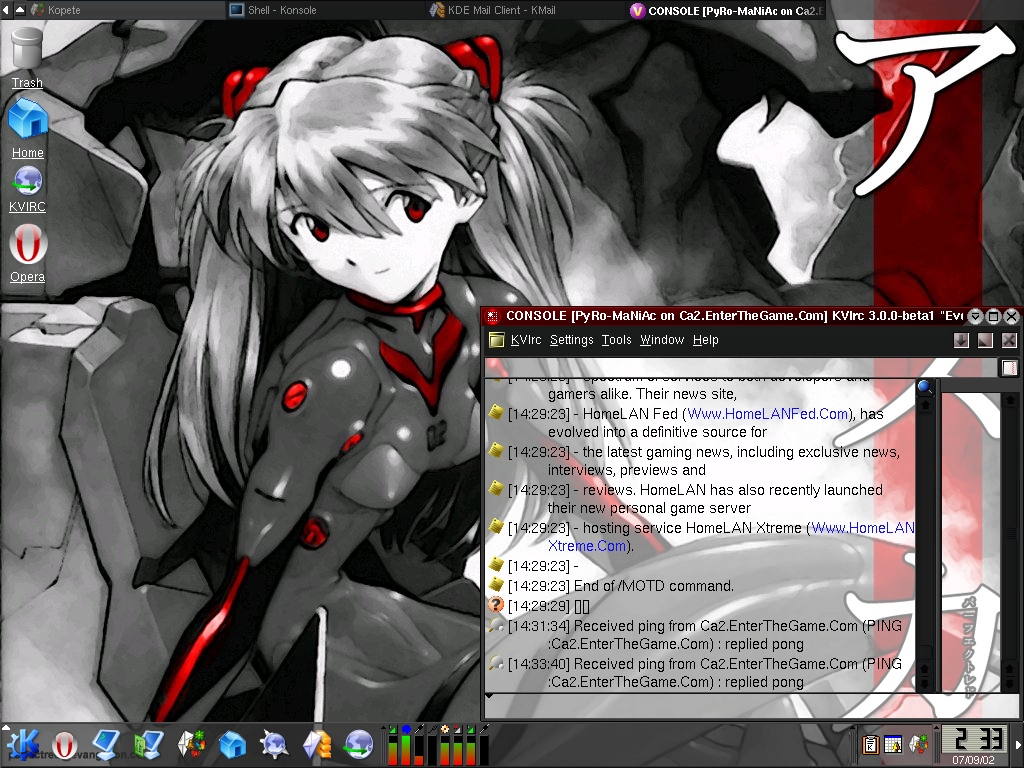1024x768 pixels.
Task: Hide bottom panel with right edge arrow
Action: pyautogui.click(x=1018, y=745)
